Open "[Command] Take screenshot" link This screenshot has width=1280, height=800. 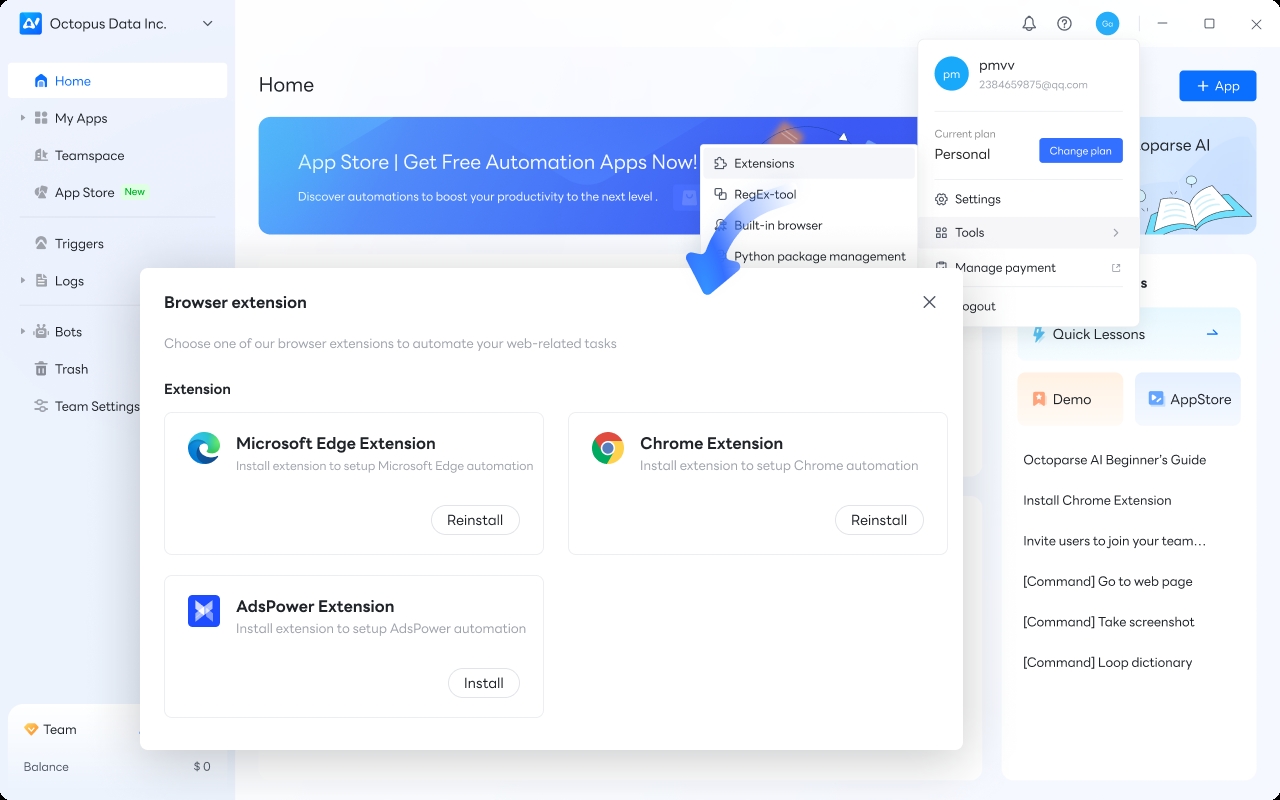[x=1109, y=622]
